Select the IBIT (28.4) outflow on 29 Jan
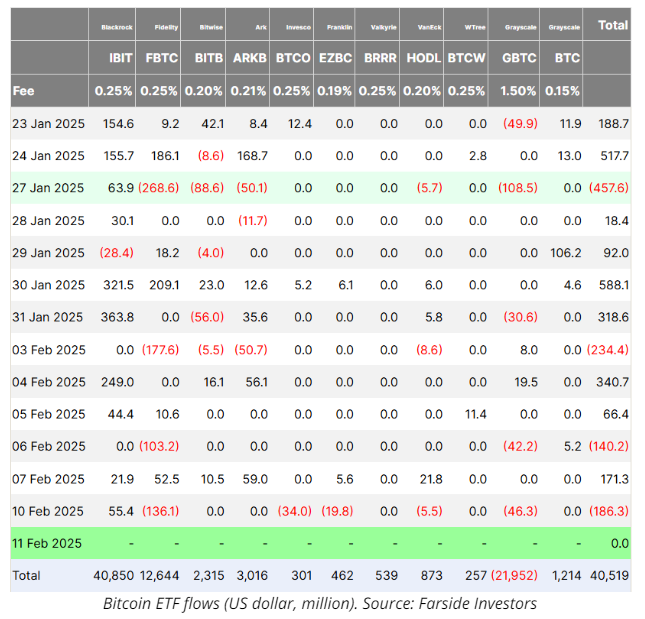Image resolution: width=645 pixels, height=619 pixels. pos(116,253)
